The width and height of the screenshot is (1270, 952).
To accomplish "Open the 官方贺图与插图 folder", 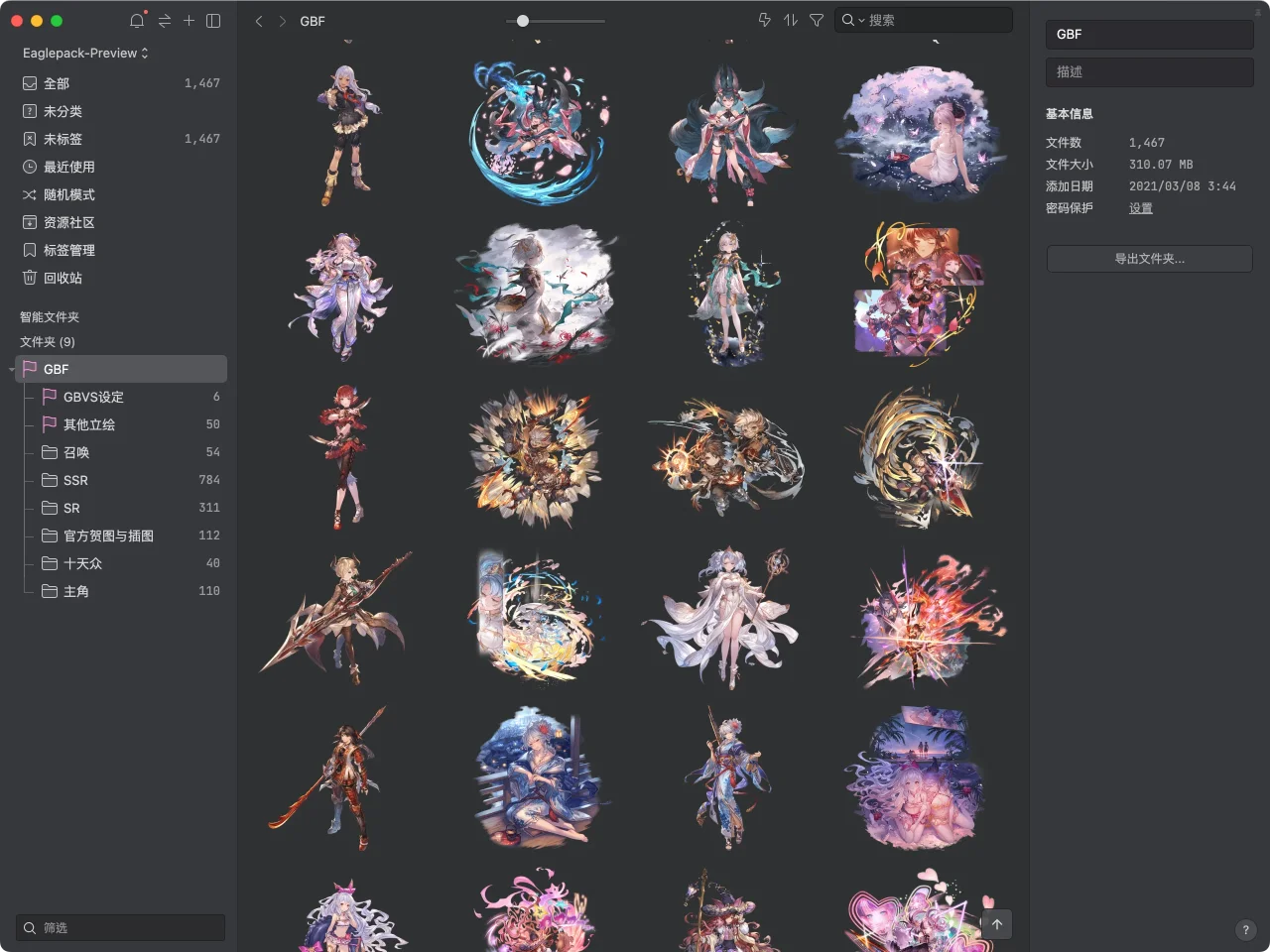I will [121, 535].
